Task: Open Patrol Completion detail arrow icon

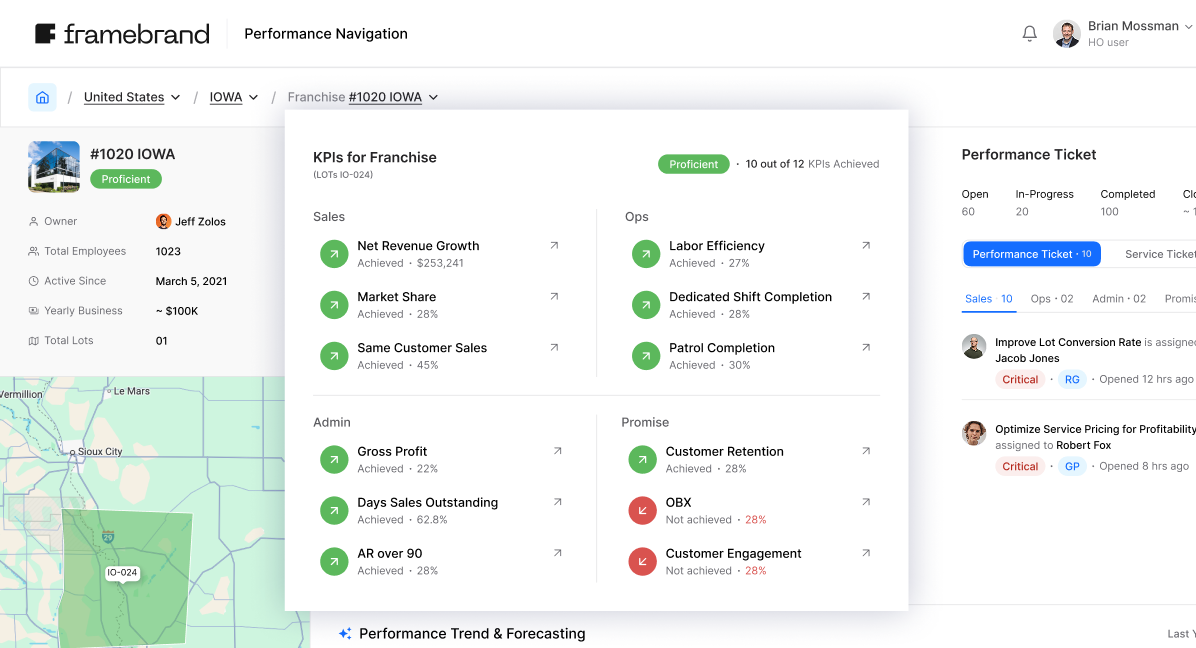Action: tap(866, 347)
